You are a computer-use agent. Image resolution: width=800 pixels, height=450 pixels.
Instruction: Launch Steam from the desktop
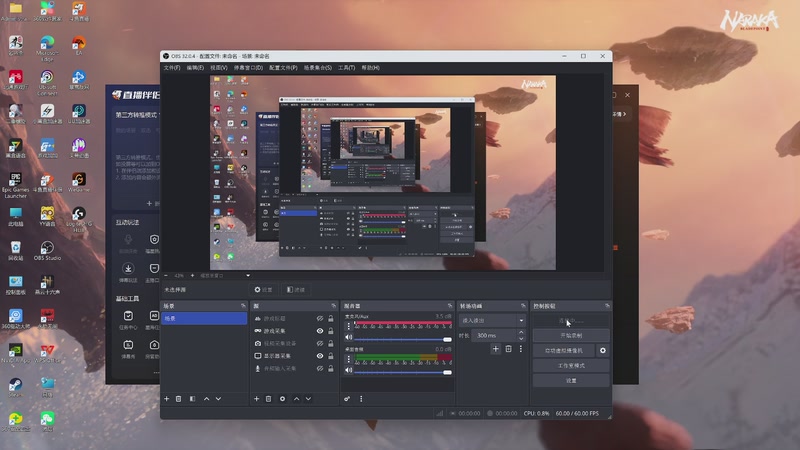pos(15,387)
